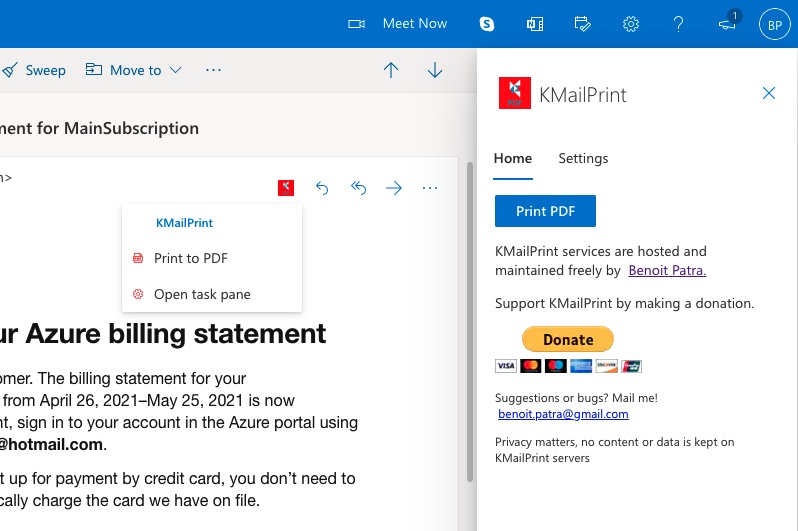Image resolution: width=798 pixels, height=531 pixels.
Task: Click the 'Azure billing statement' heading
Action: pos(176,334)
